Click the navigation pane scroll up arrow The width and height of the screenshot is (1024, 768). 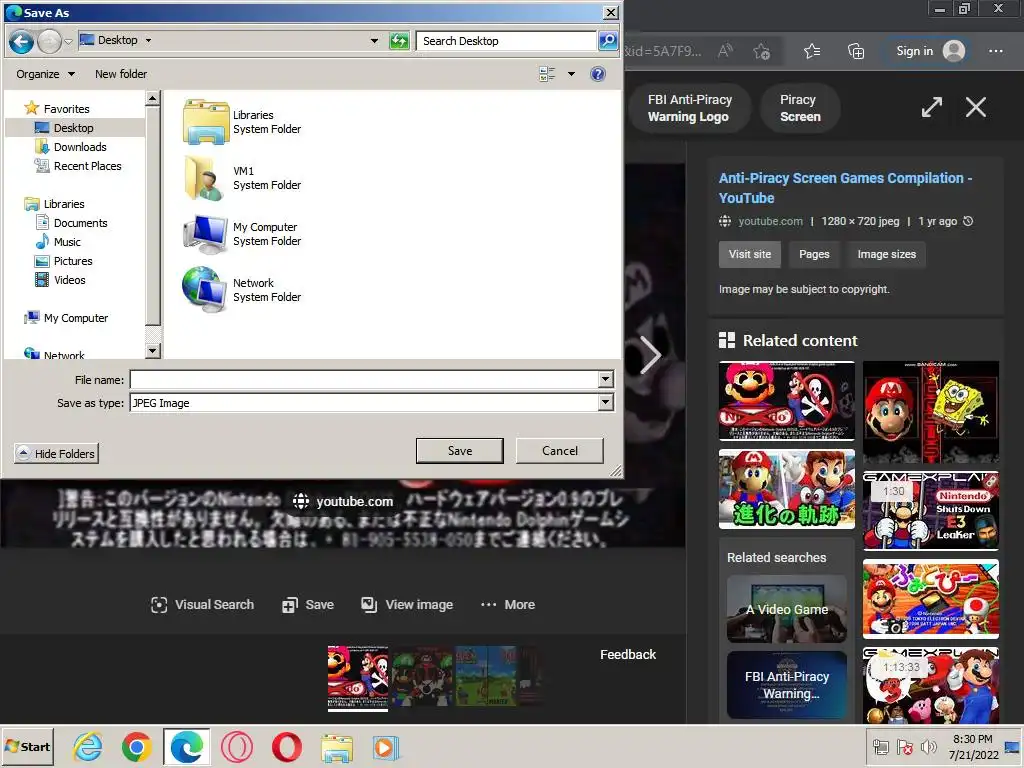[x=152, y=99]
